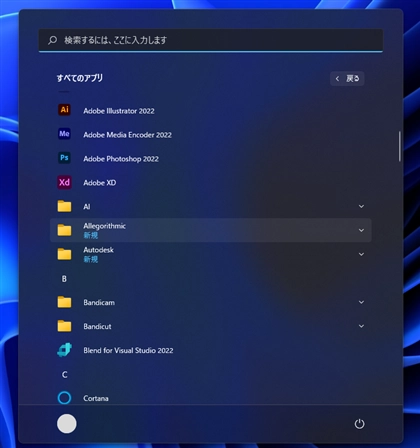Launch Adobe Media Encoder 2022 icon
The height and width of the screenshot is (448, 420).
(64, 134)
